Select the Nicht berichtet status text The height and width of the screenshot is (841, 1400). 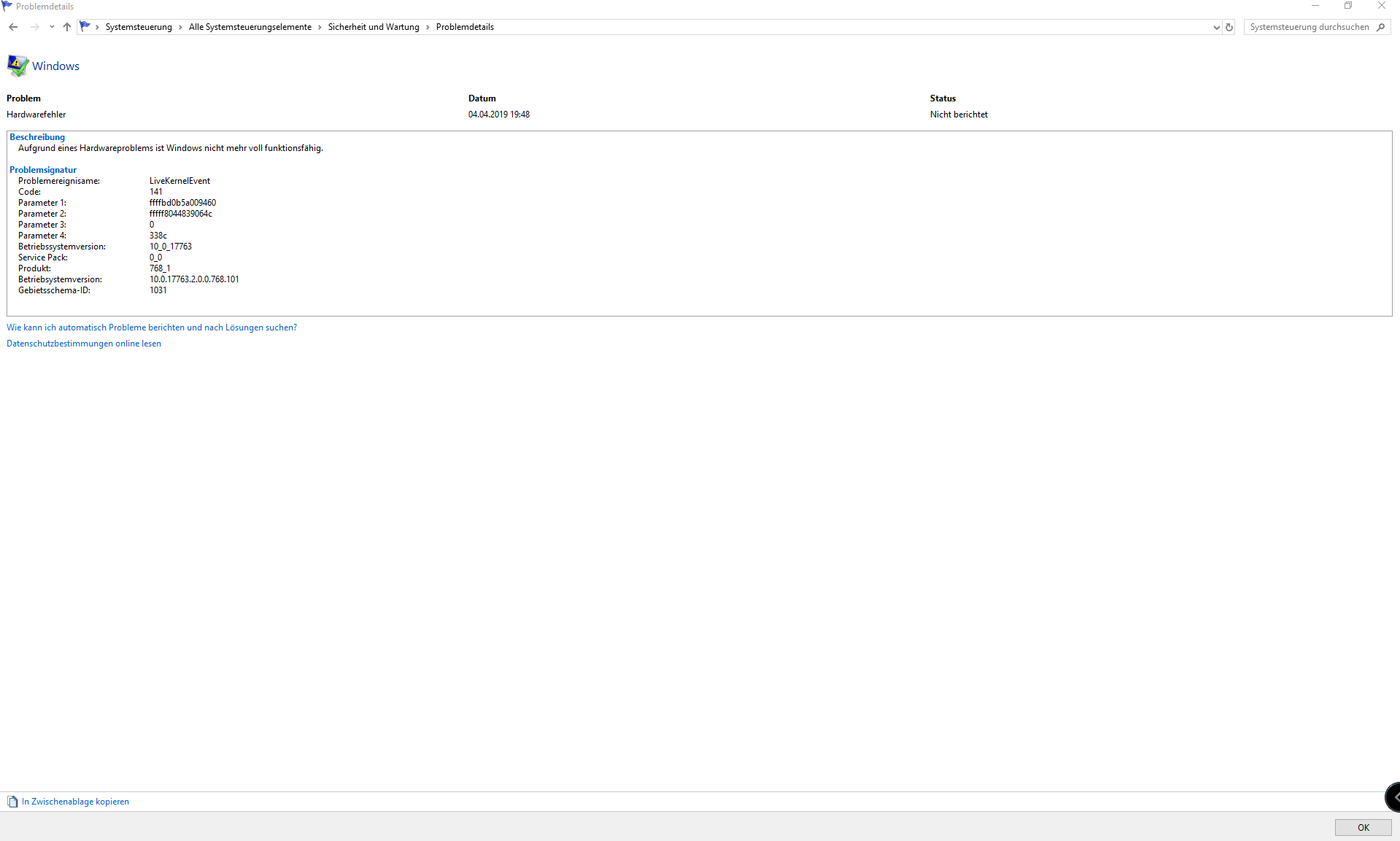(959, 115)
